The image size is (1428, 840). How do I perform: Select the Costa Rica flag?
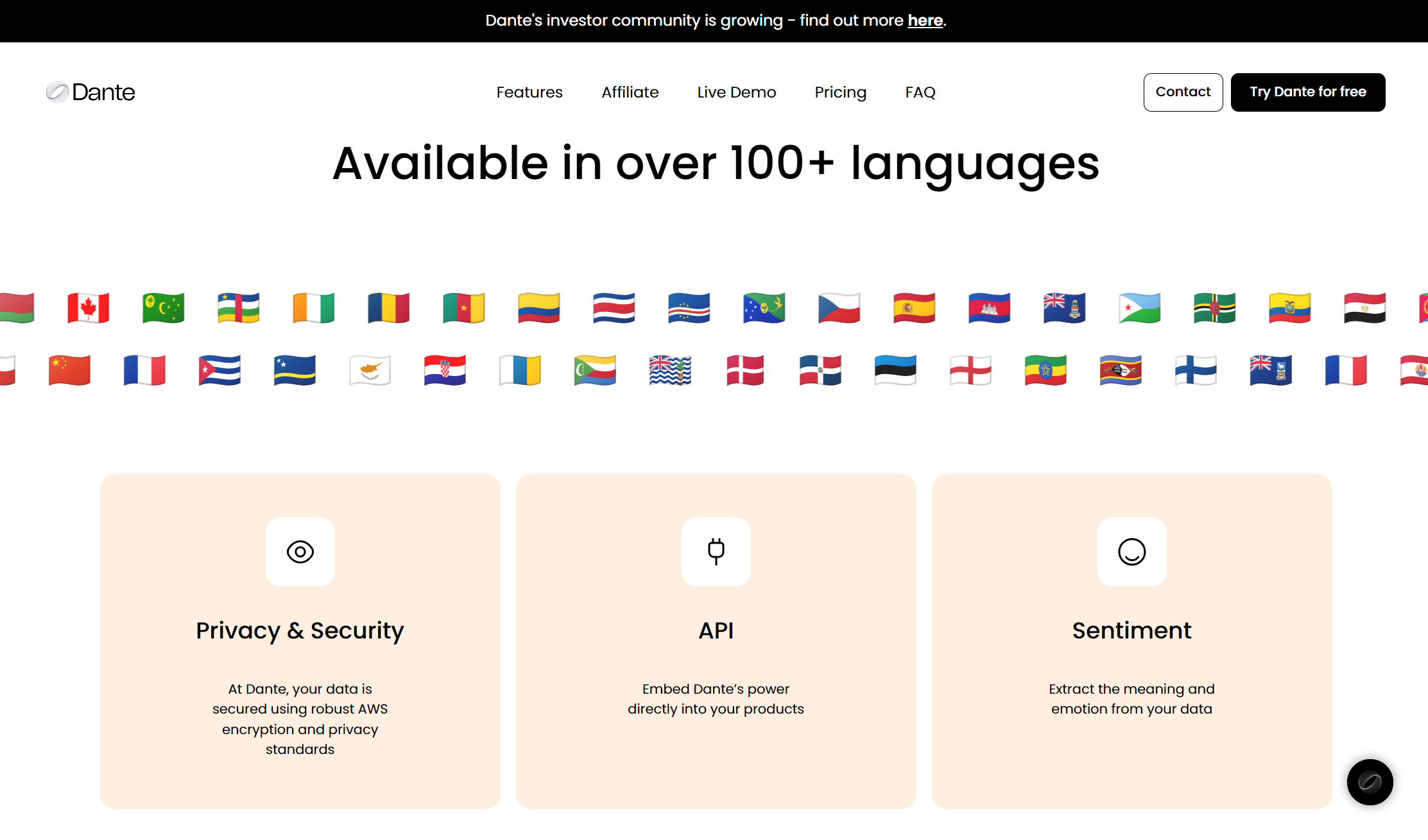(x=614, y=308)
